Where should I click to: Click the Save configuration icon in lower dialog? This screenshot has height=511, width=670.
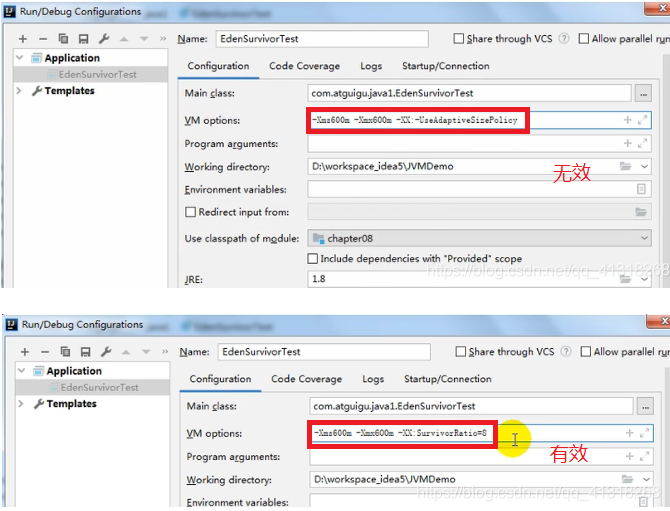click(x=85, y=352)
